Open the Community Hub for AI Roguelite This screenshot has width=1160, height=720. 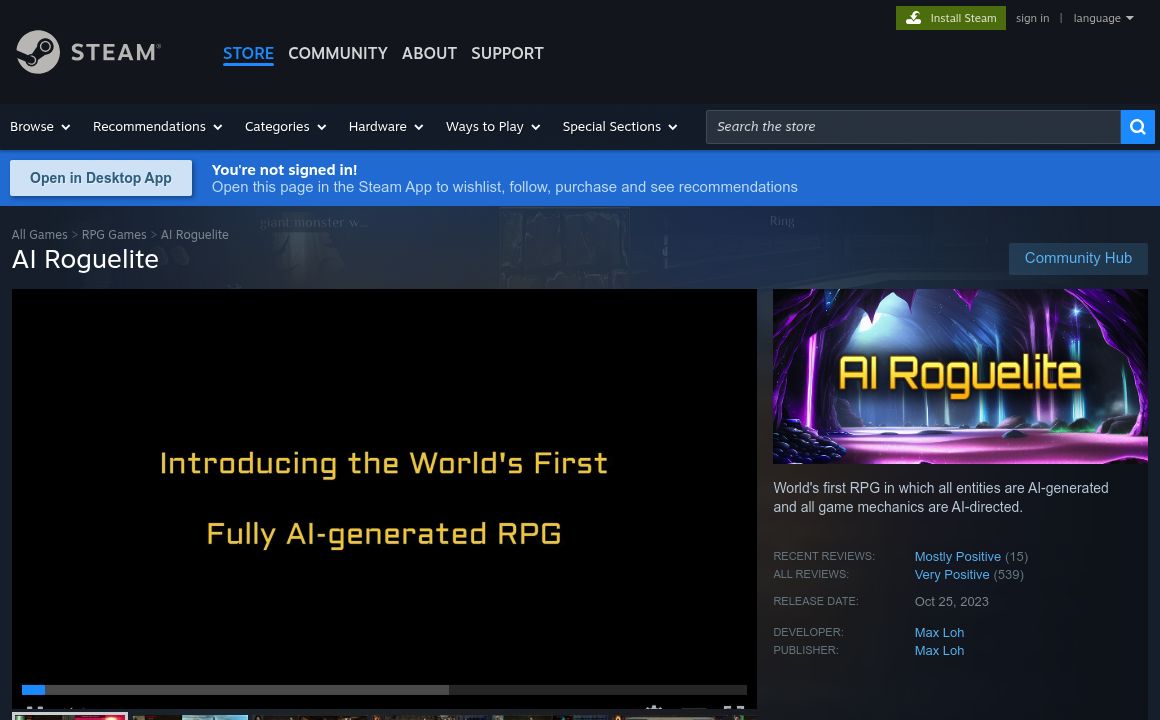pyautogui.click(x=1078, y=258)
